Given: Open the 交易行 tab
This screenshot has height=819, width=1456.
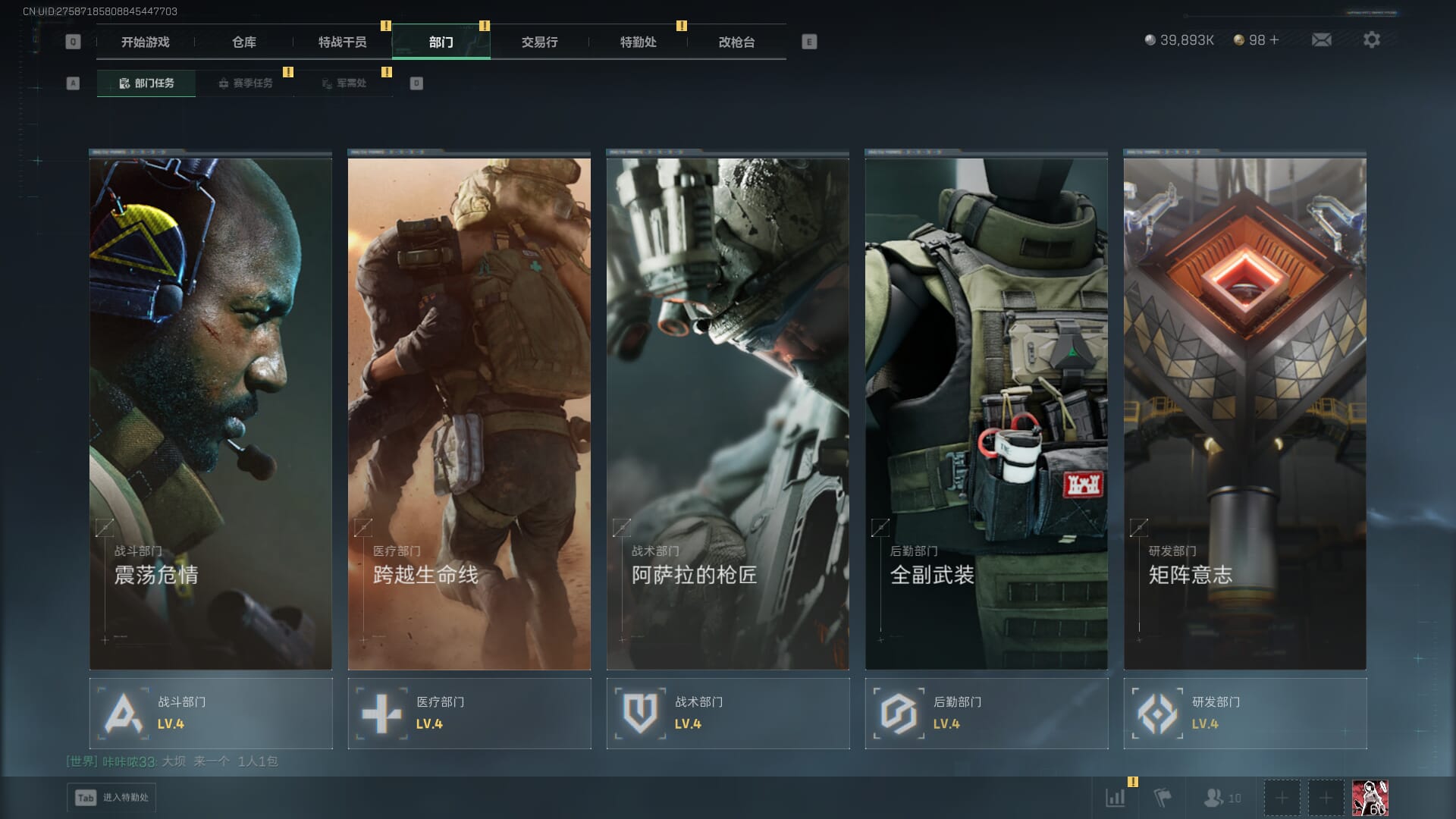Looking at the screenshot, I should coord(539,42).
